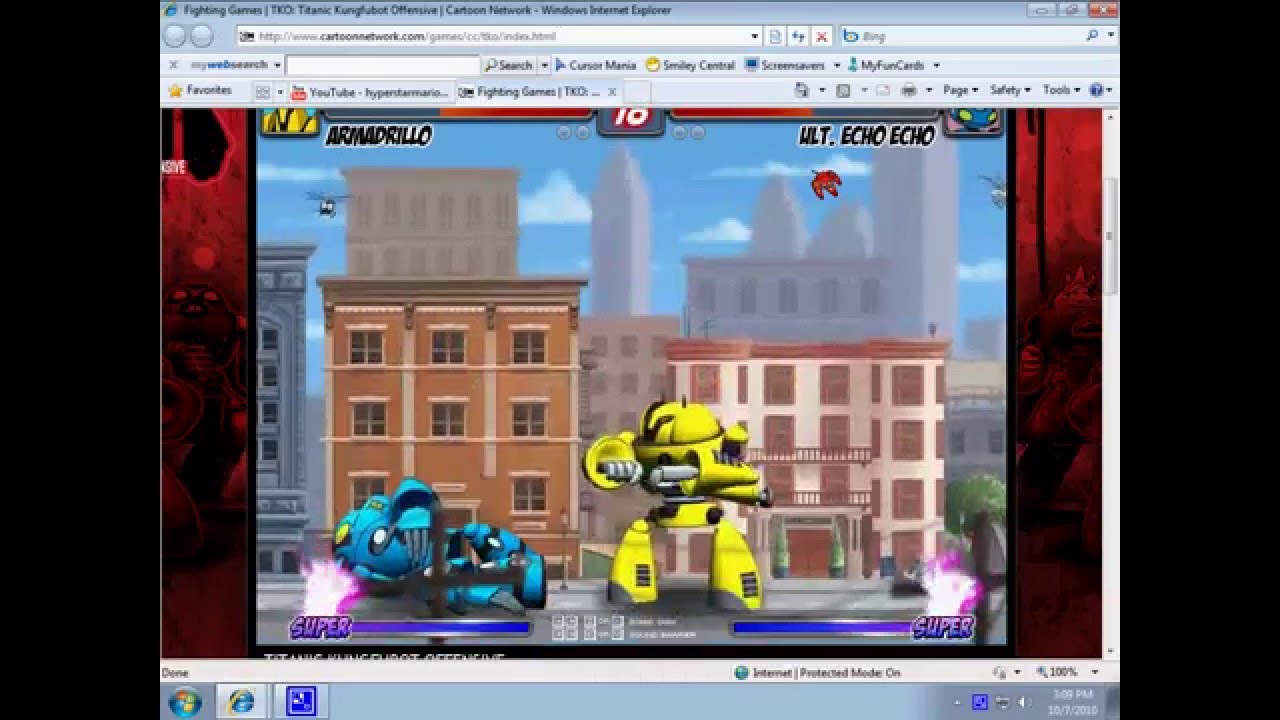Screen dimensions: 1280x720
Task: Click the Home icon in command bar
Action: click(x=801, y=90)
